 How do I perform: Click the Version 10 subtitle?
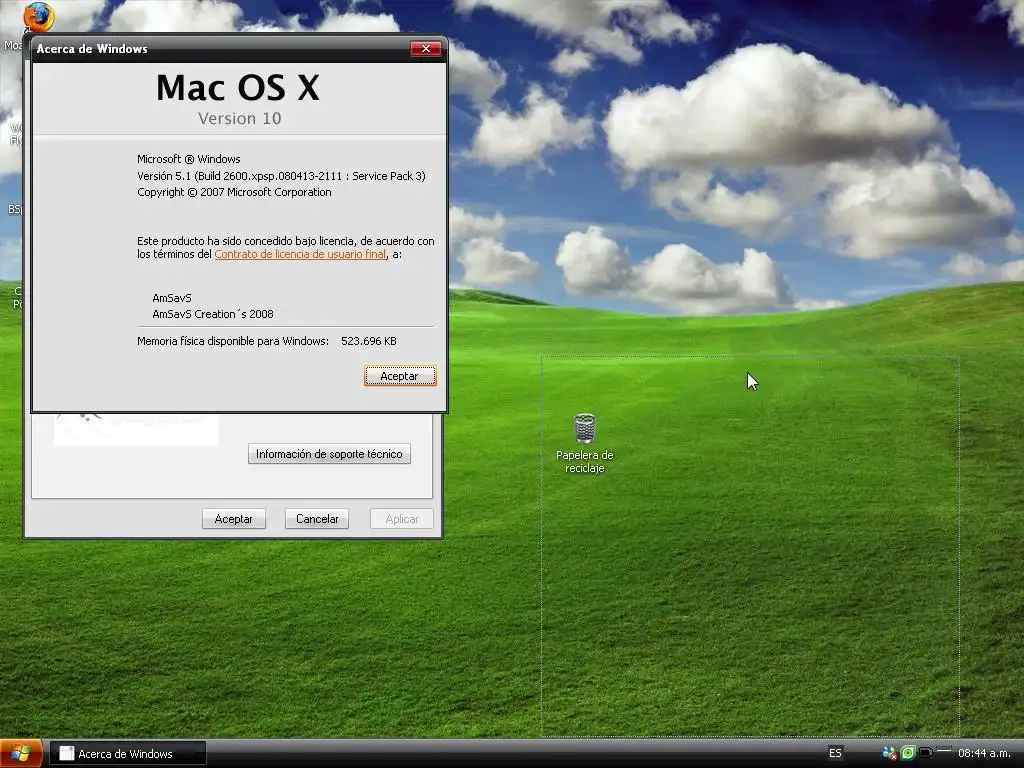point(240,118)
